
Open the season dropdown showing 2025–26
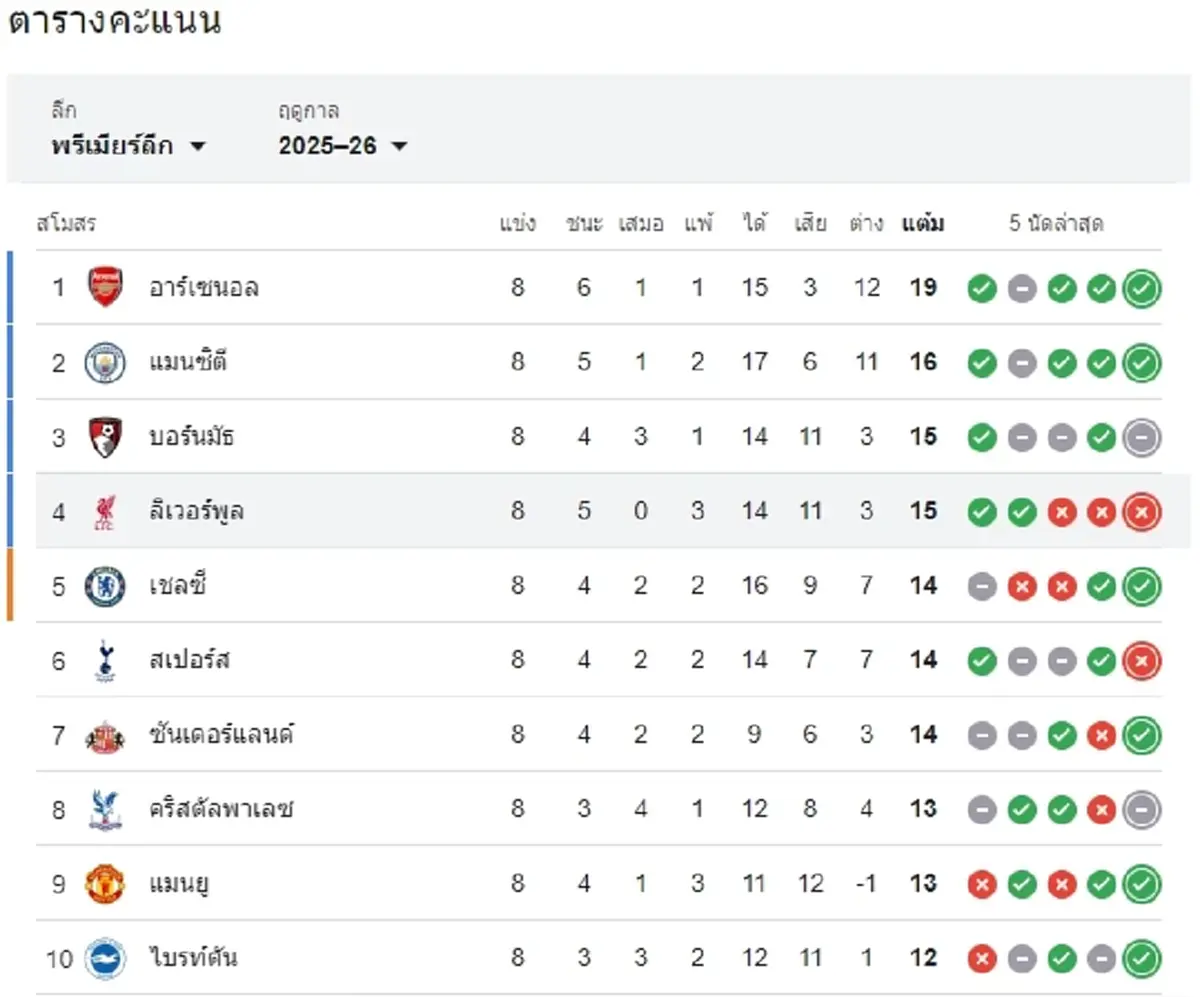coord(342,146)
